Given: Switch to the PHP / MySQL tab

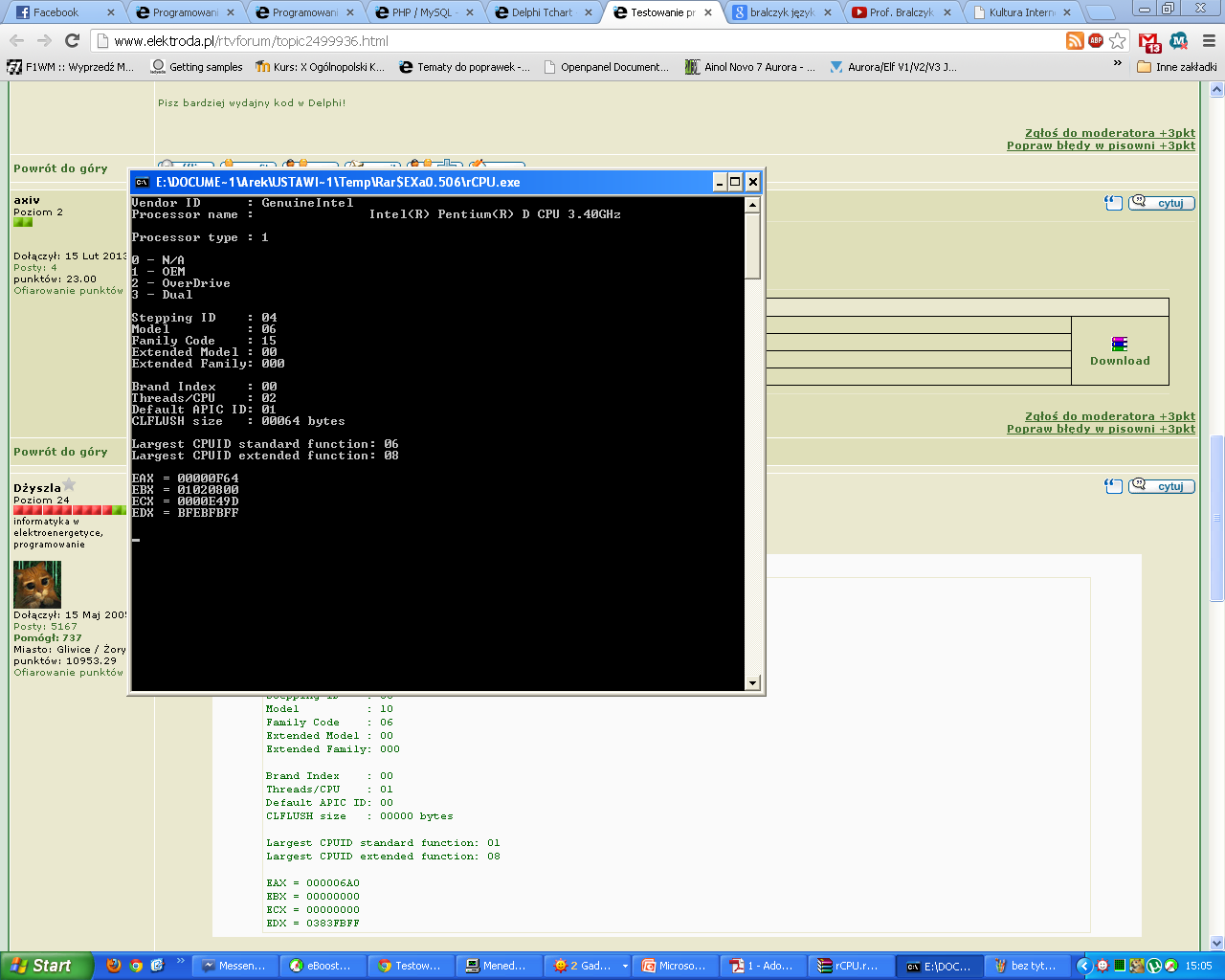Looking at the screenshot, I should tap(424, 12).
